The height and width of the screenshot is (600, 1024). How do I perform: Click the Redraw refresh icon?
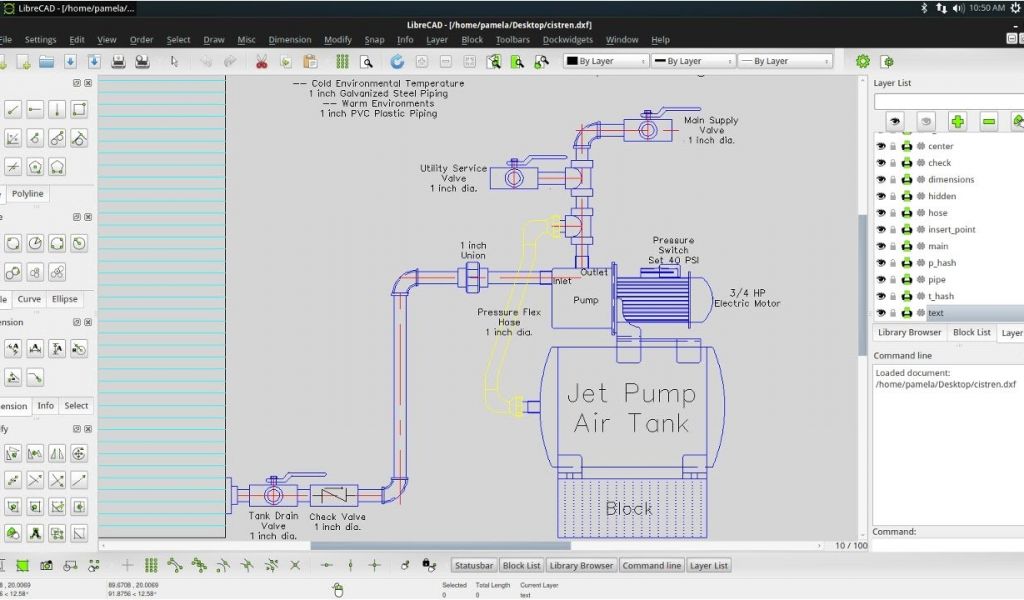[397, 61]
